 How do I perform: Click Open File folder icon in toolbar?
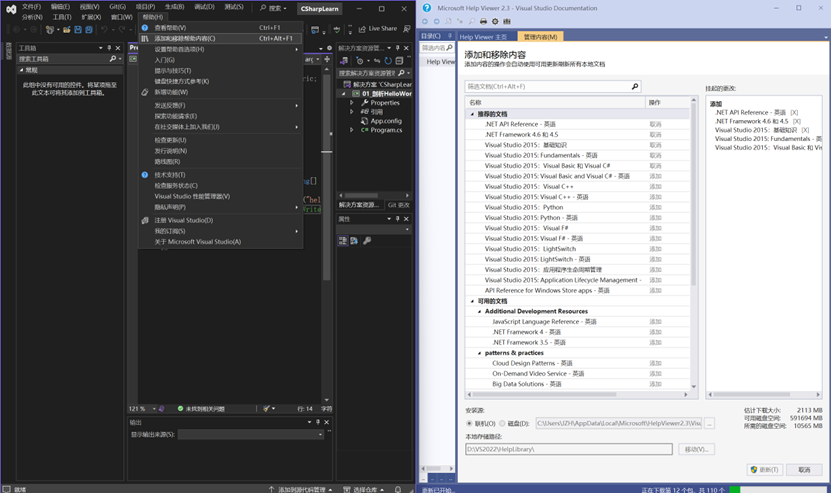point(67,30)
